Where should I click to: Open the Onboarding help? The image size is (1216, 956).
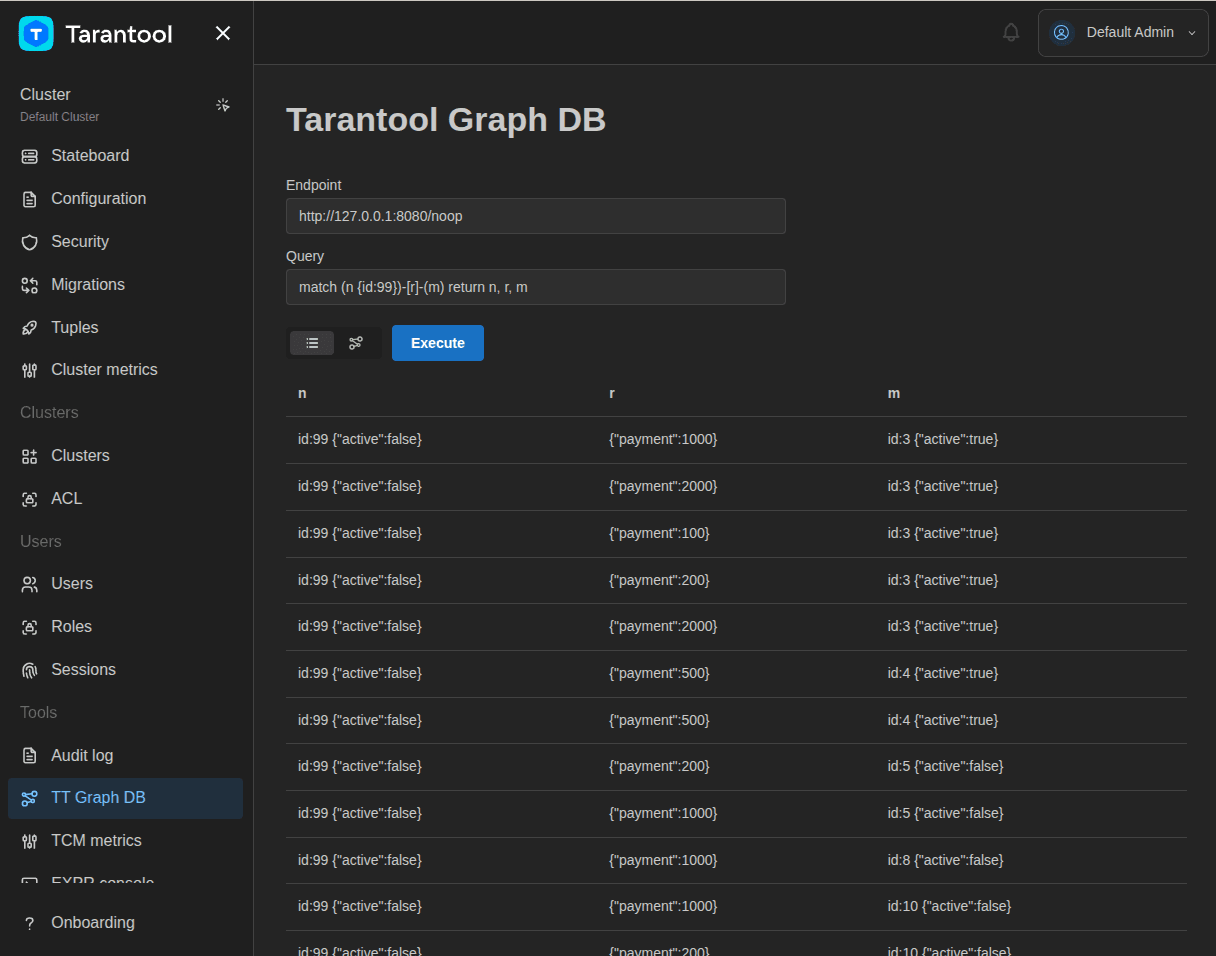click(x=125, y=923)
